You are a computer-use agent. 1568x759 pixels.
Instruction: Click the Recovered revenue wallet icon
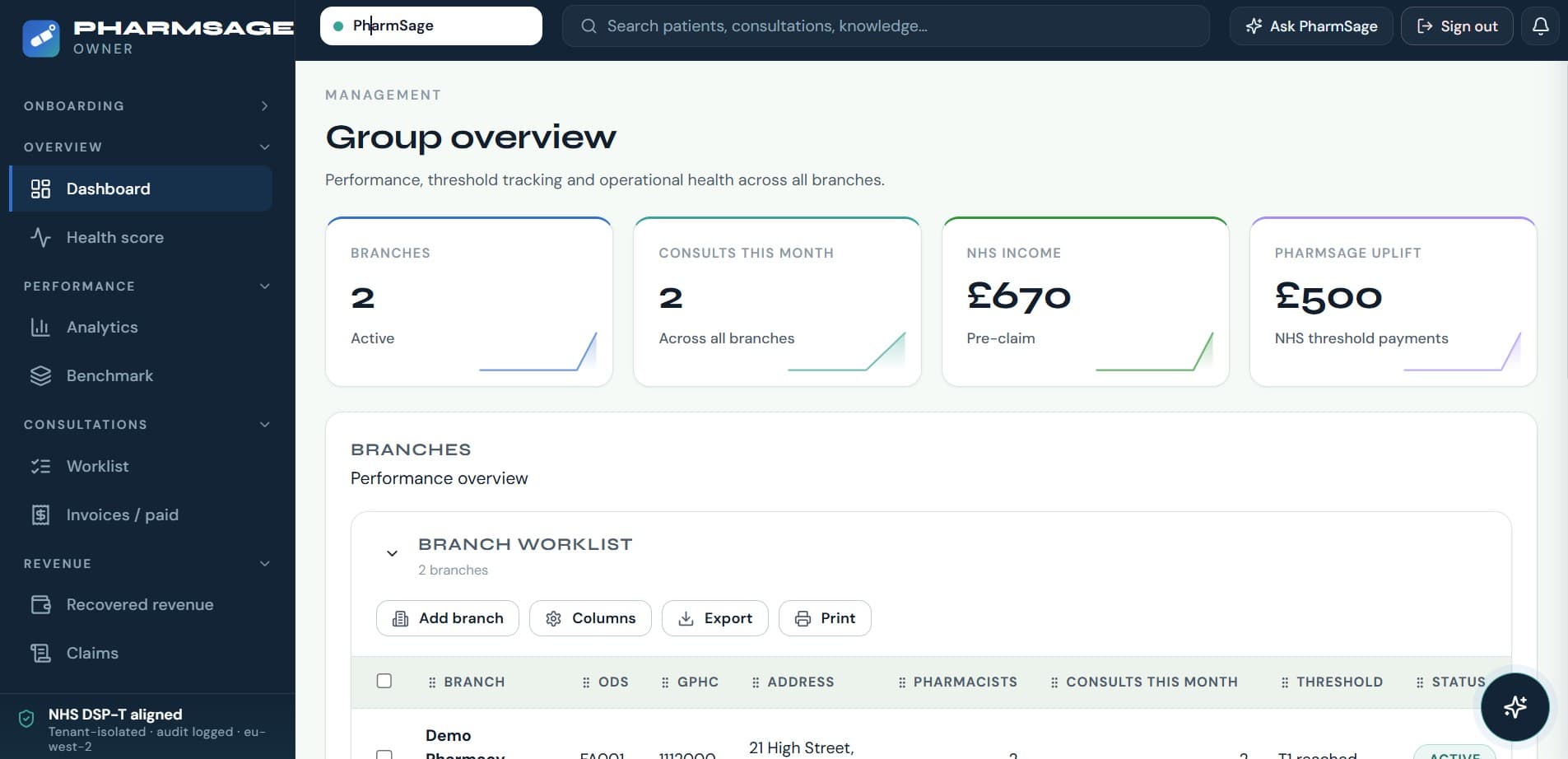pyautogui.click(x=40, y=604)
